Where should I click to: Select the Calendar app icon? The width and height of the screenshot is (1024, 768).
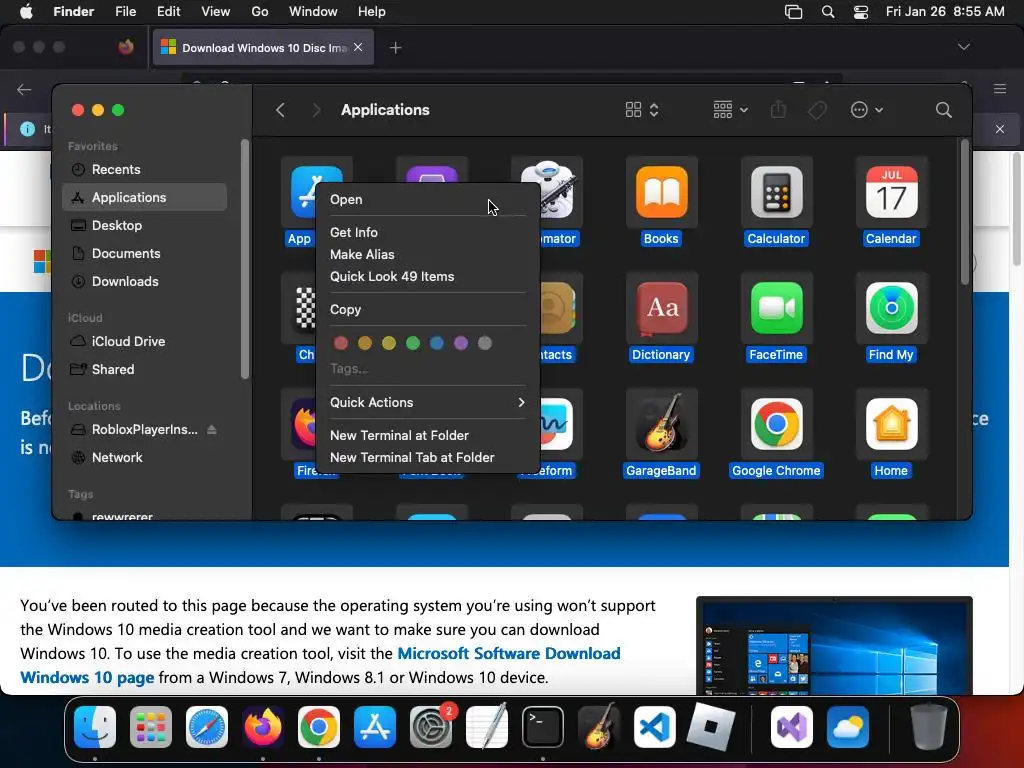pyautogui.click(x=891, y=192)
